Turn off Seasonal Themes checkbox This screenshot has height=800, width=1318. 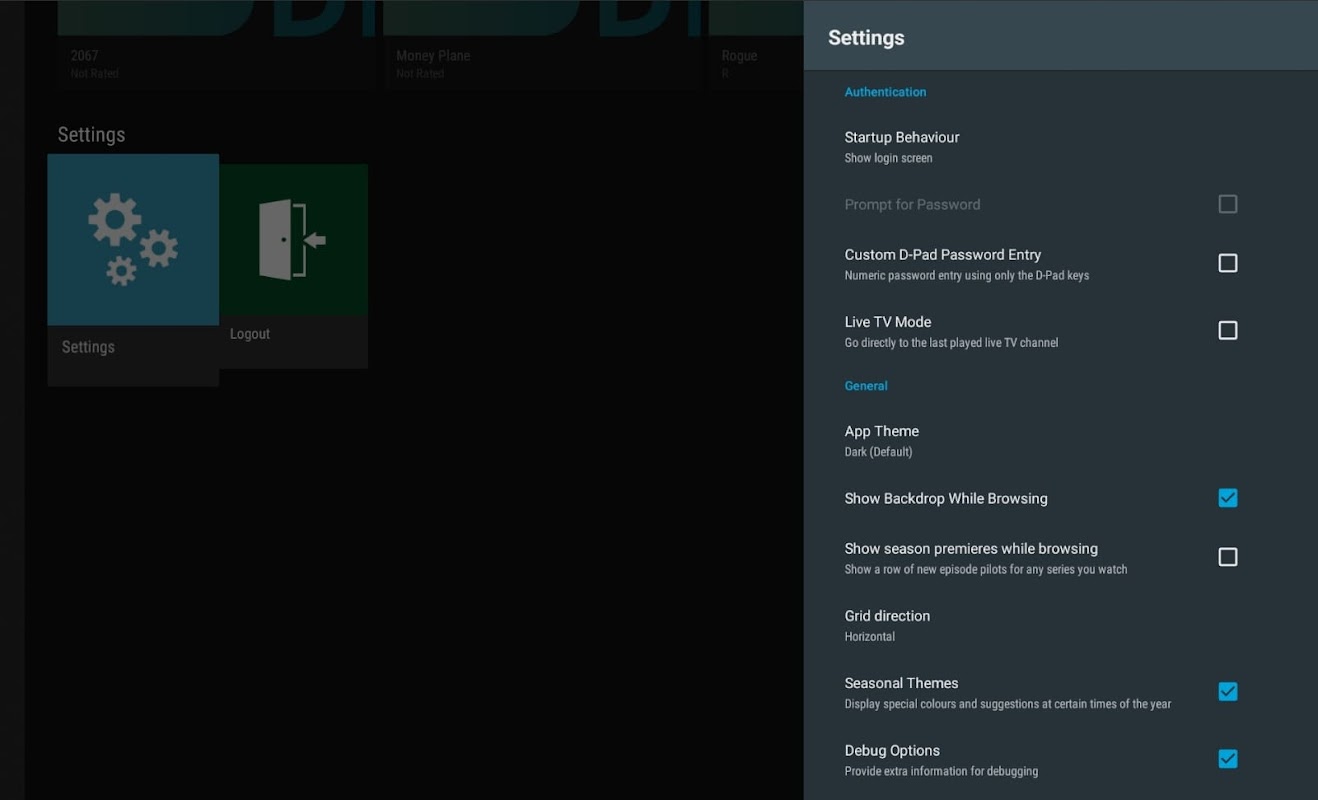1227,692
